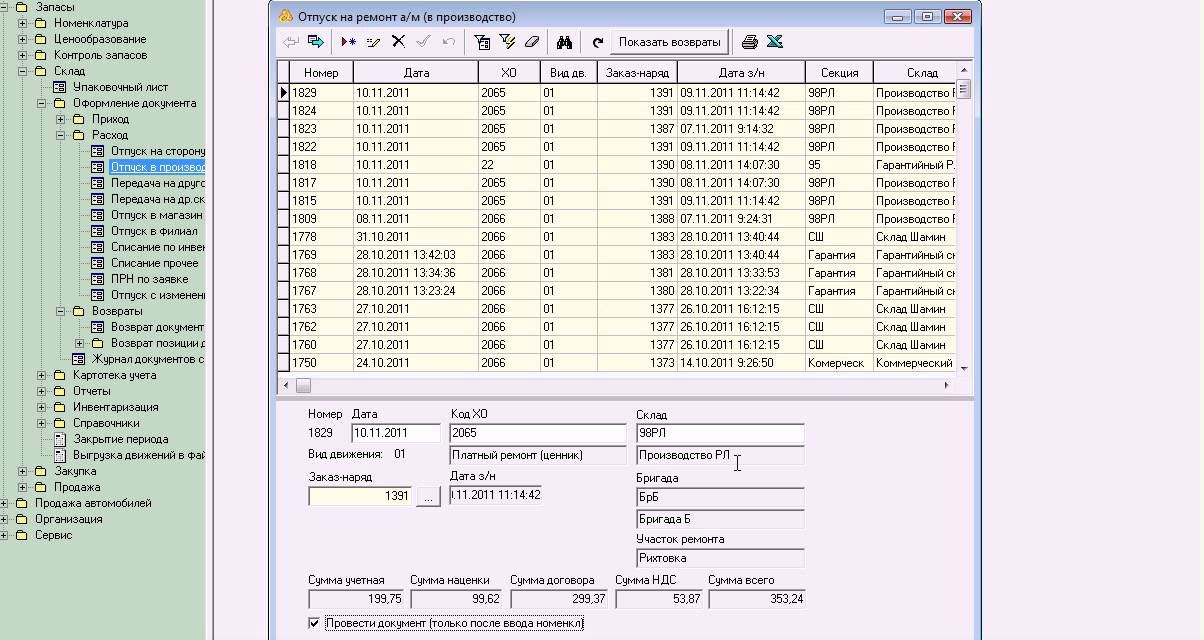Click the add new record icon

coord(348,42)
